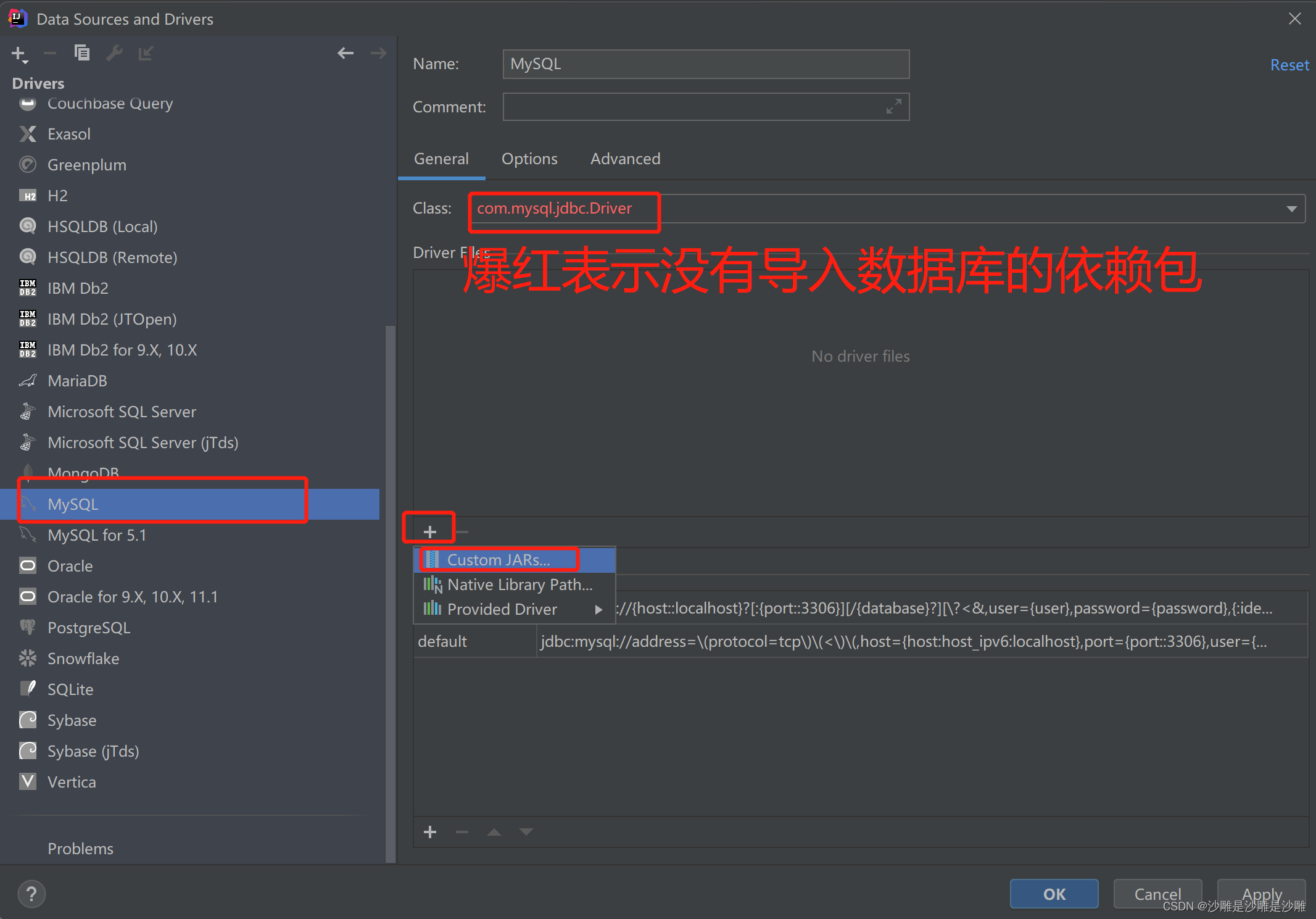
Task: Click the Apply button
Action: 1261,894
